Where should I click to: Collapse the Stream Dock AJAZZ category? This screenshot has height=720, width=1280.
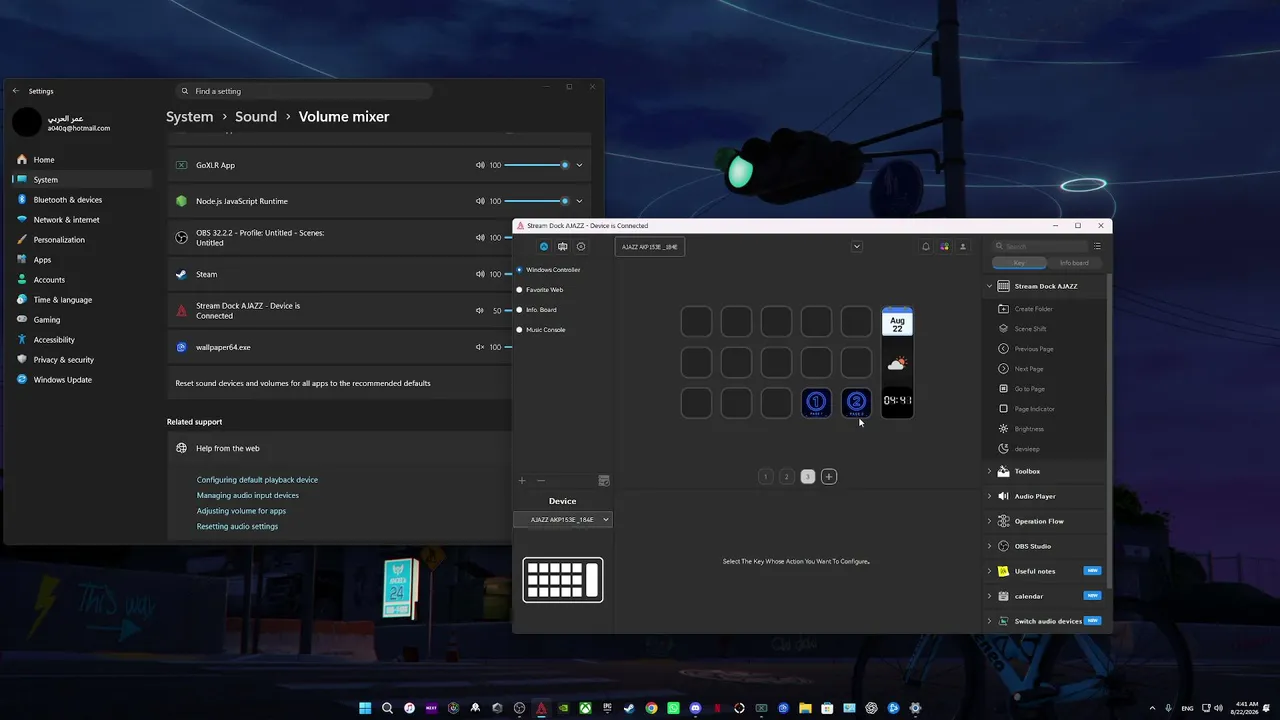[x=990, y=286]
